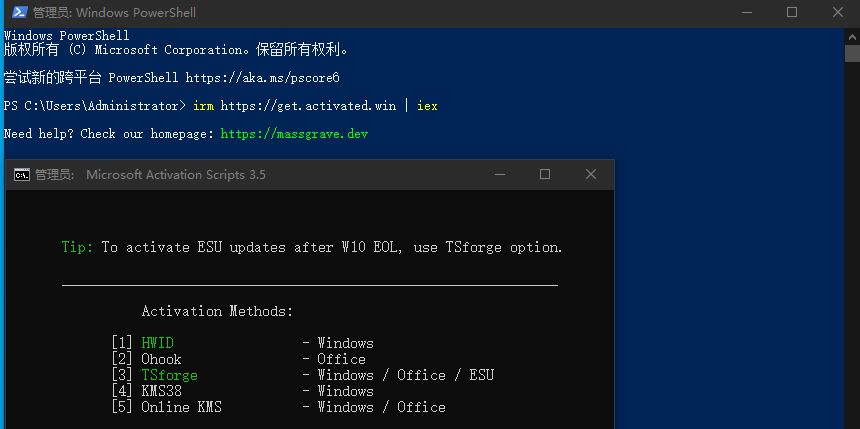Click the Windows PowerShell title bar text

coord(114,12)
